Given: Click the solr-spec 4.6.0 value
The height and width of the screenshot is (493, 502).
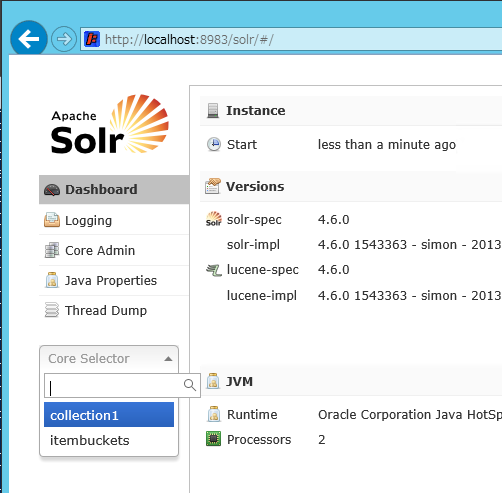Looking at the screenshot, I should point(333,220).
